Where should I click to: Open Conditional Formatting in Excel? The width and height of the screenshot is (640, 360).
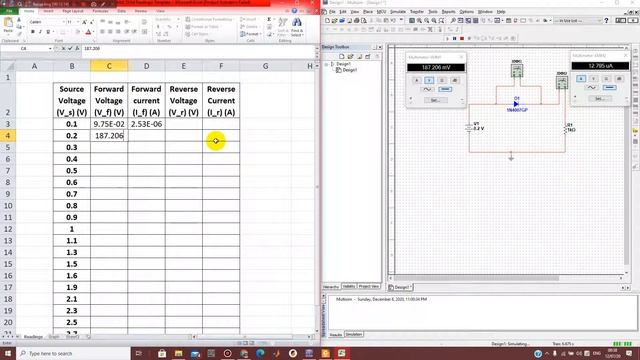pyautogui.click(x=209, y=19)
